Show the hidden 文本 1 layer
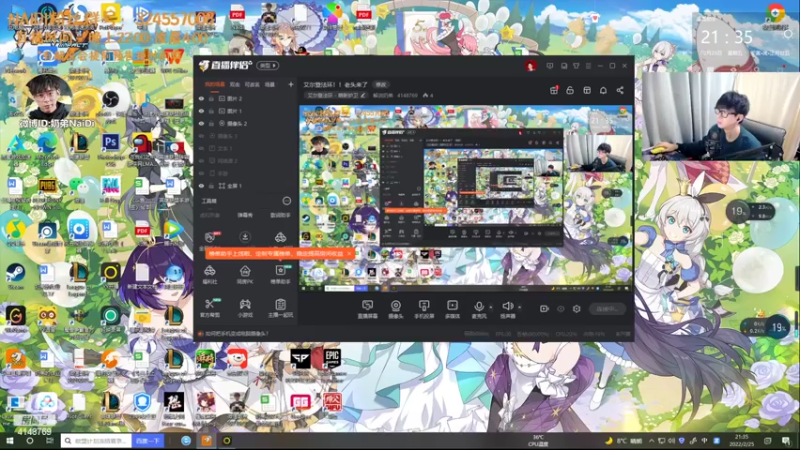 coord(202,148)
